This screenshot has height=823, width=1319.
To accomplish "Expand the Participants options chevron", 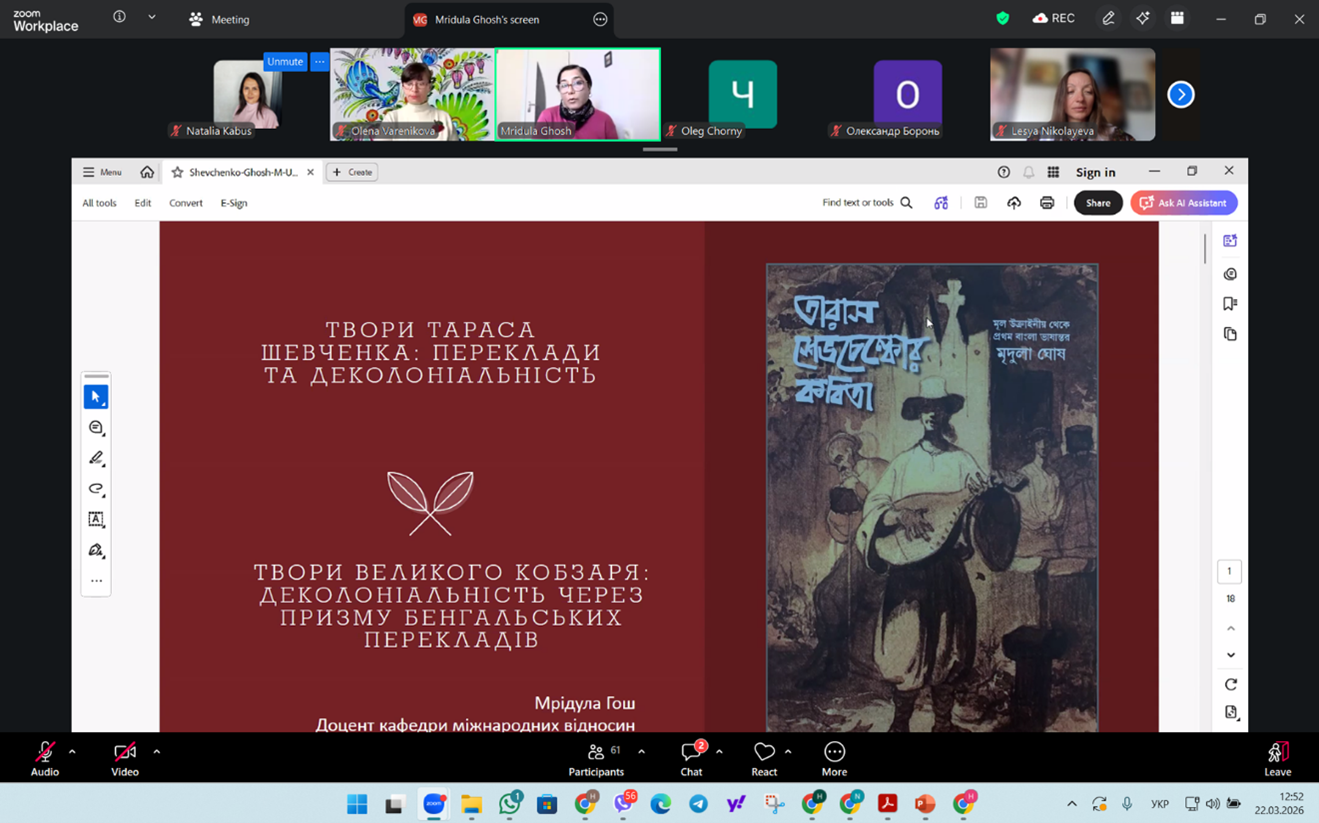I will click(641, 751).
